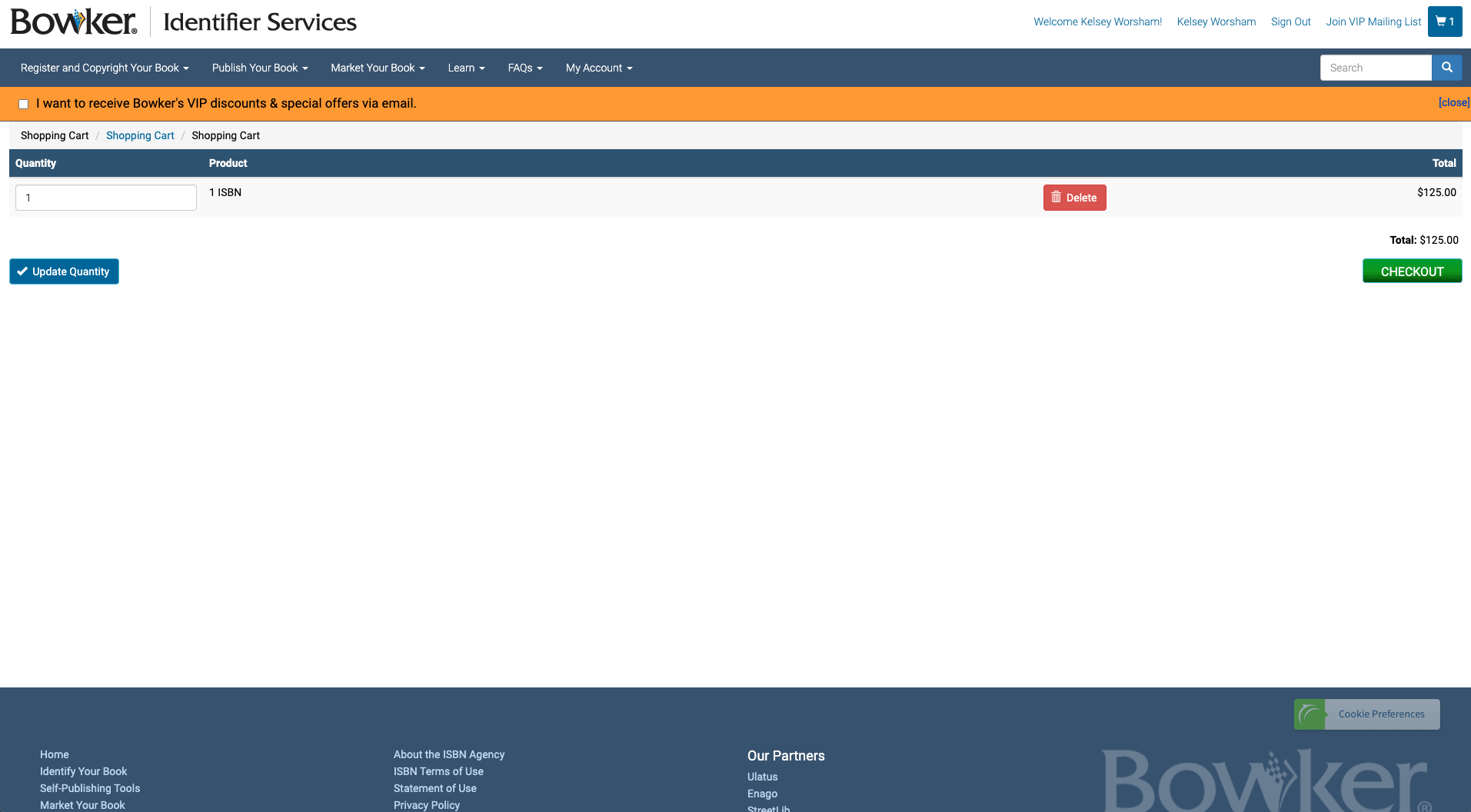This screenshot has height=812, width=1471.
Task: Close the orange VIP offers banner
Action: [x=1454, y=102]
